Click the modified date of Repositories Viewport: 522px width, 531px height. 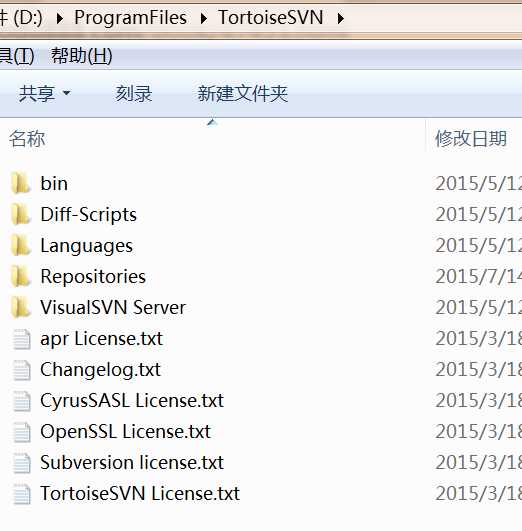point(478,277)
